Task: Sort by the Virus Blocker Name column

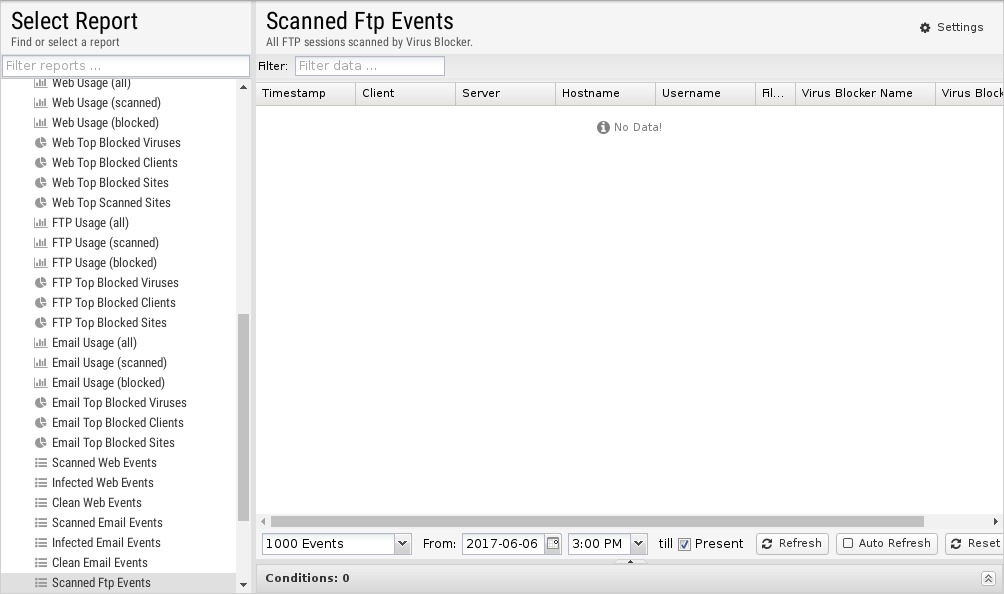Action: [x=865, y=93]
